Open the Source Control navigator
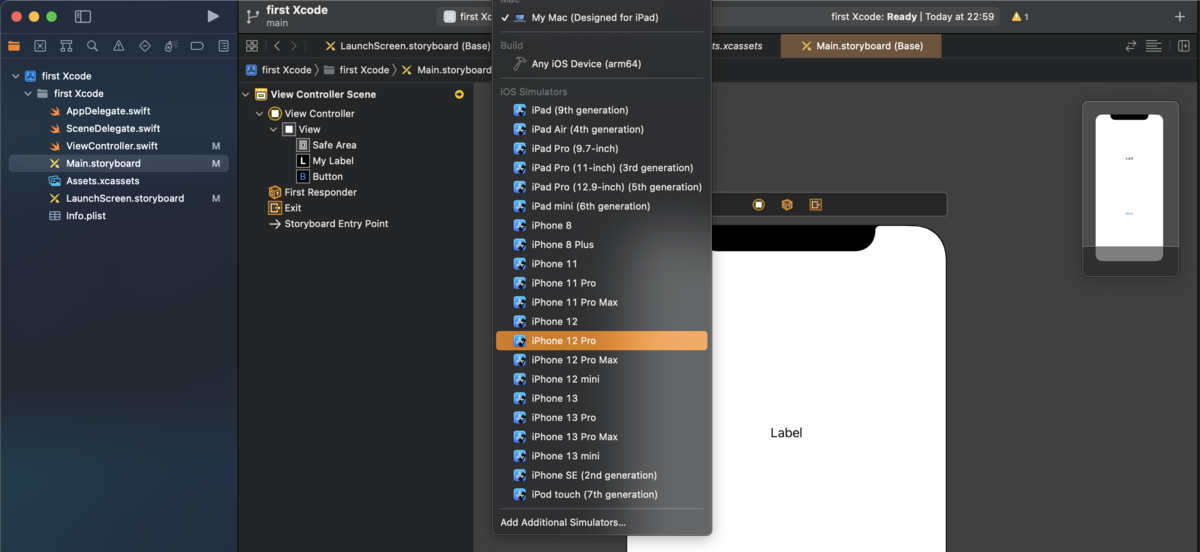Screen dimensions: 1200x552 tap(40, 46)
